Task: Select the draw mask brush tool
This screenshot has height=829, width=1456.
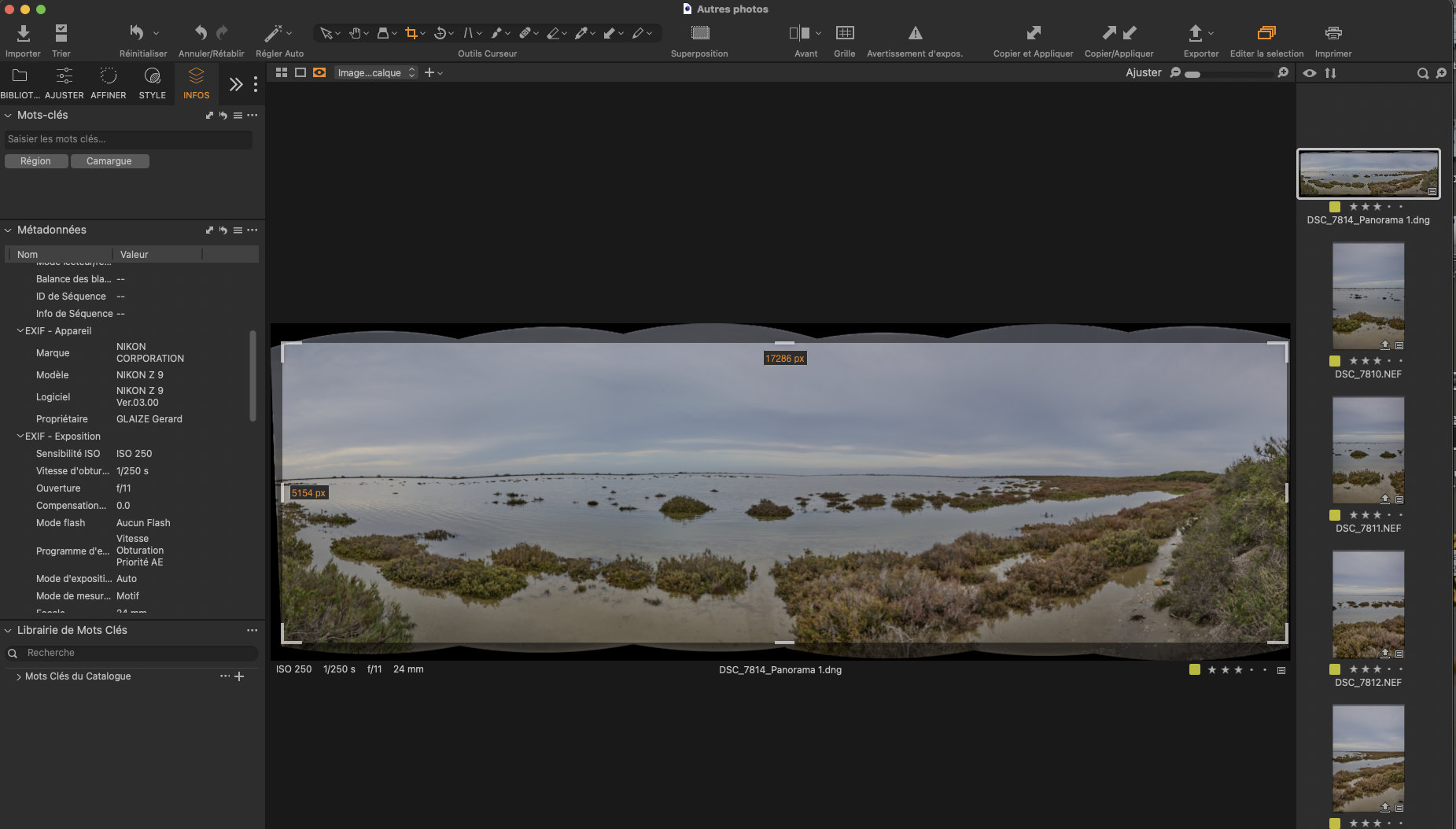Action: pyautogui.click(x=496, y=33)
